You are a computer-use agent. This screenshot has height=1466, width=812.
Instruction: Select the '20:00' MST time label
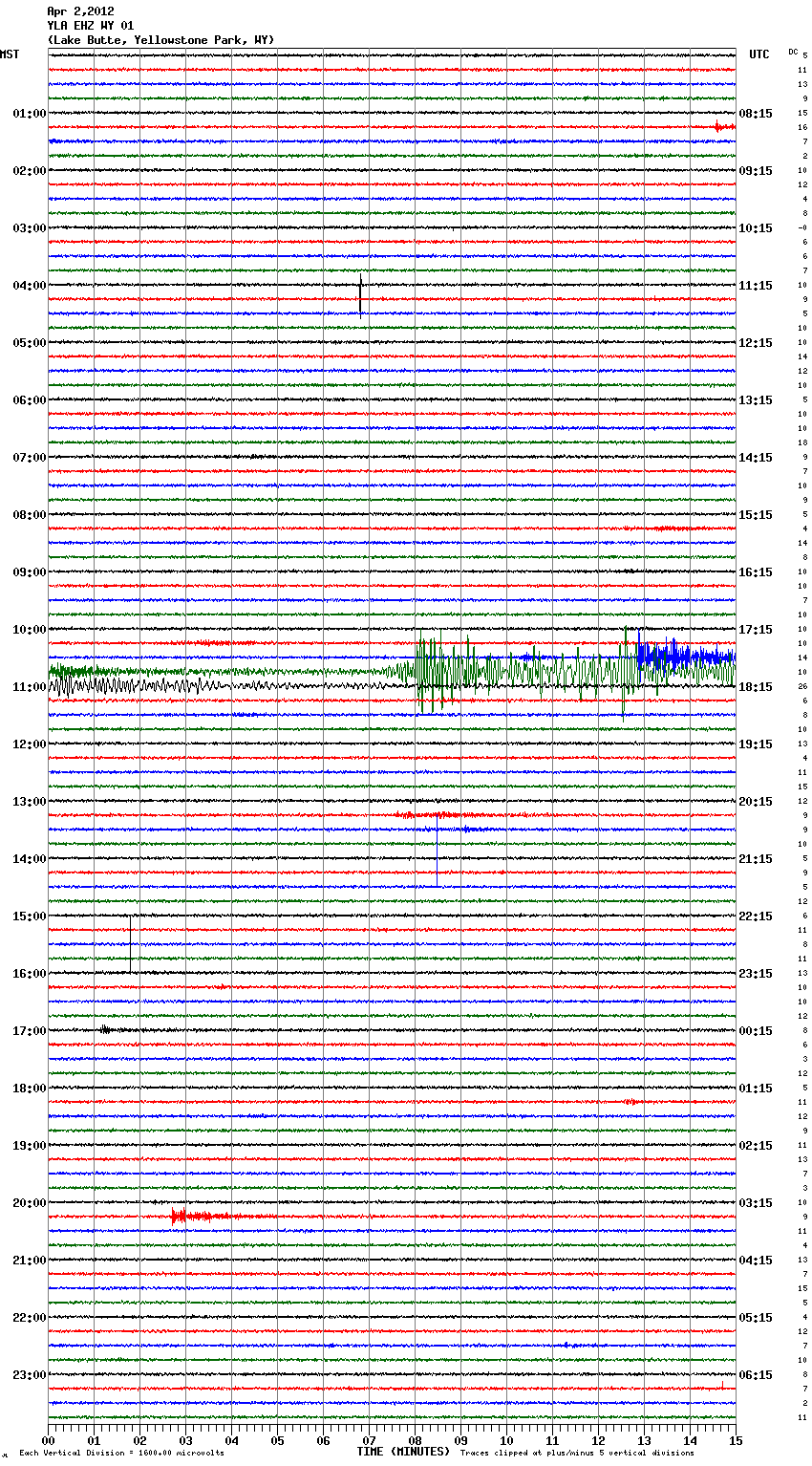coord(30,1203)
